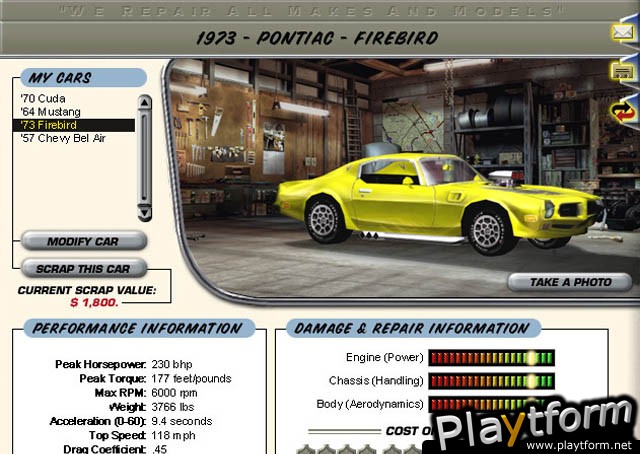
Task: Select '73 Firebird in My Cars list
Action: pyautogui.click(x=74, y=125)
